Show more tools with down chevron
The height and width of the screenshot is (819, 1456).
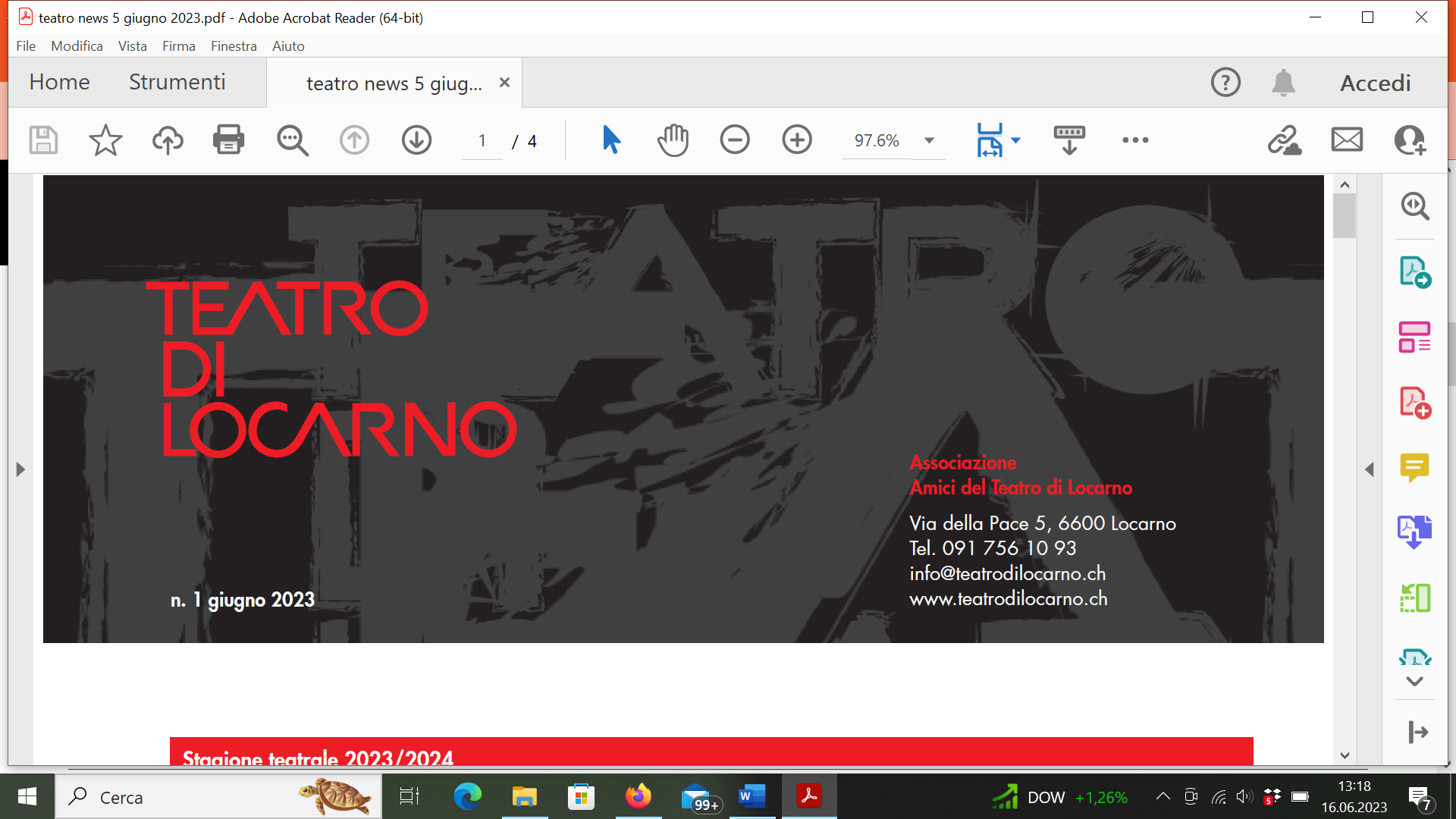point(1415,682)
